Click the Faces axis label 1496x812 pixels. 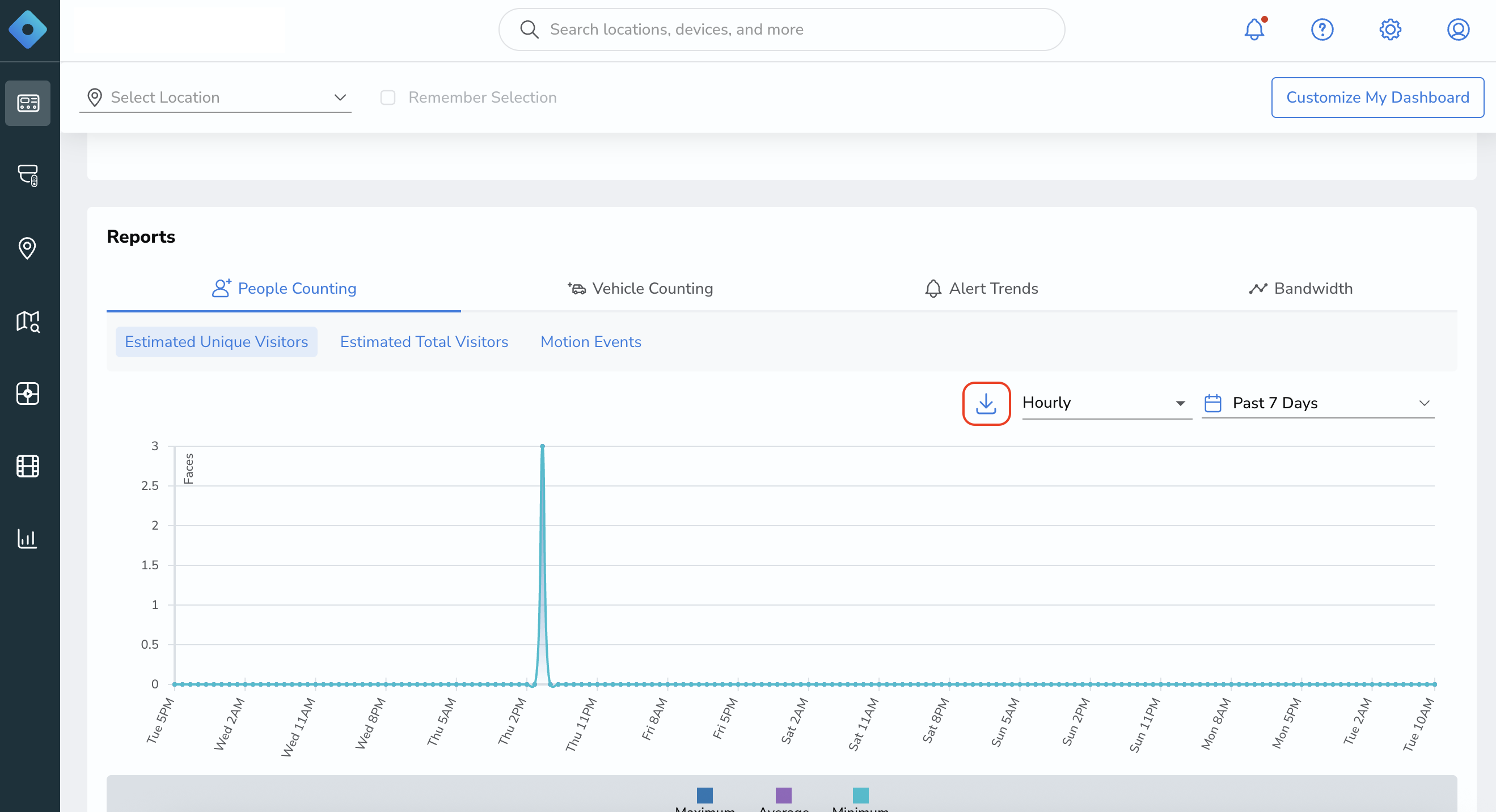pos(189,469)
